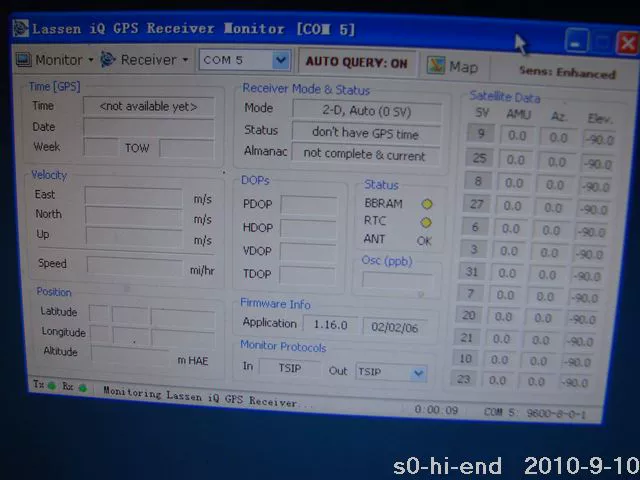Click the Osc (ppb) field
The width and height of the screenshot is (640, 480).
[x=398, y=281]
